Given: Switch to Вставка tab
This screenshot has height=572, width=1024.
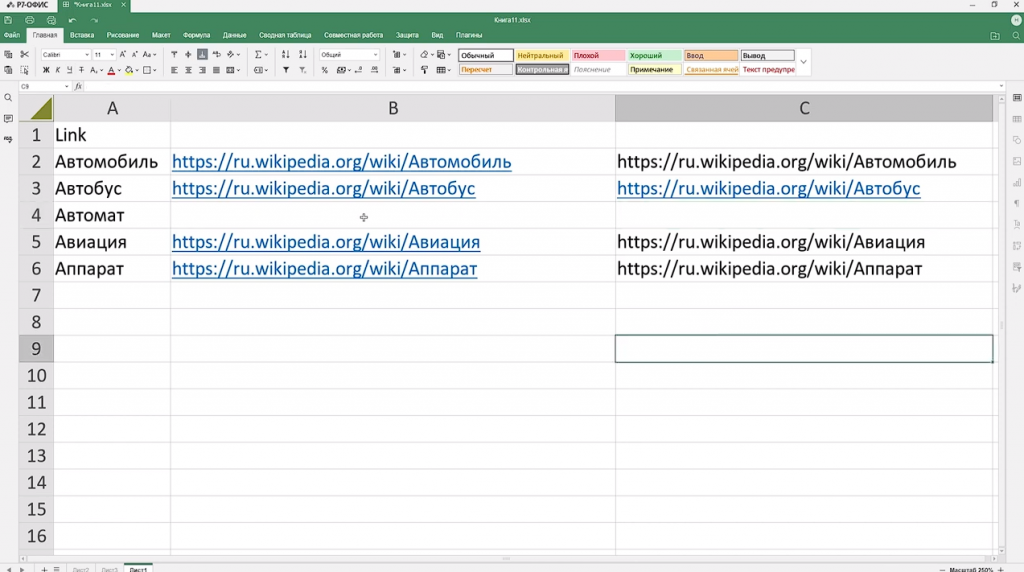Looking at the screenshot, I should click(x=82, y=35).
